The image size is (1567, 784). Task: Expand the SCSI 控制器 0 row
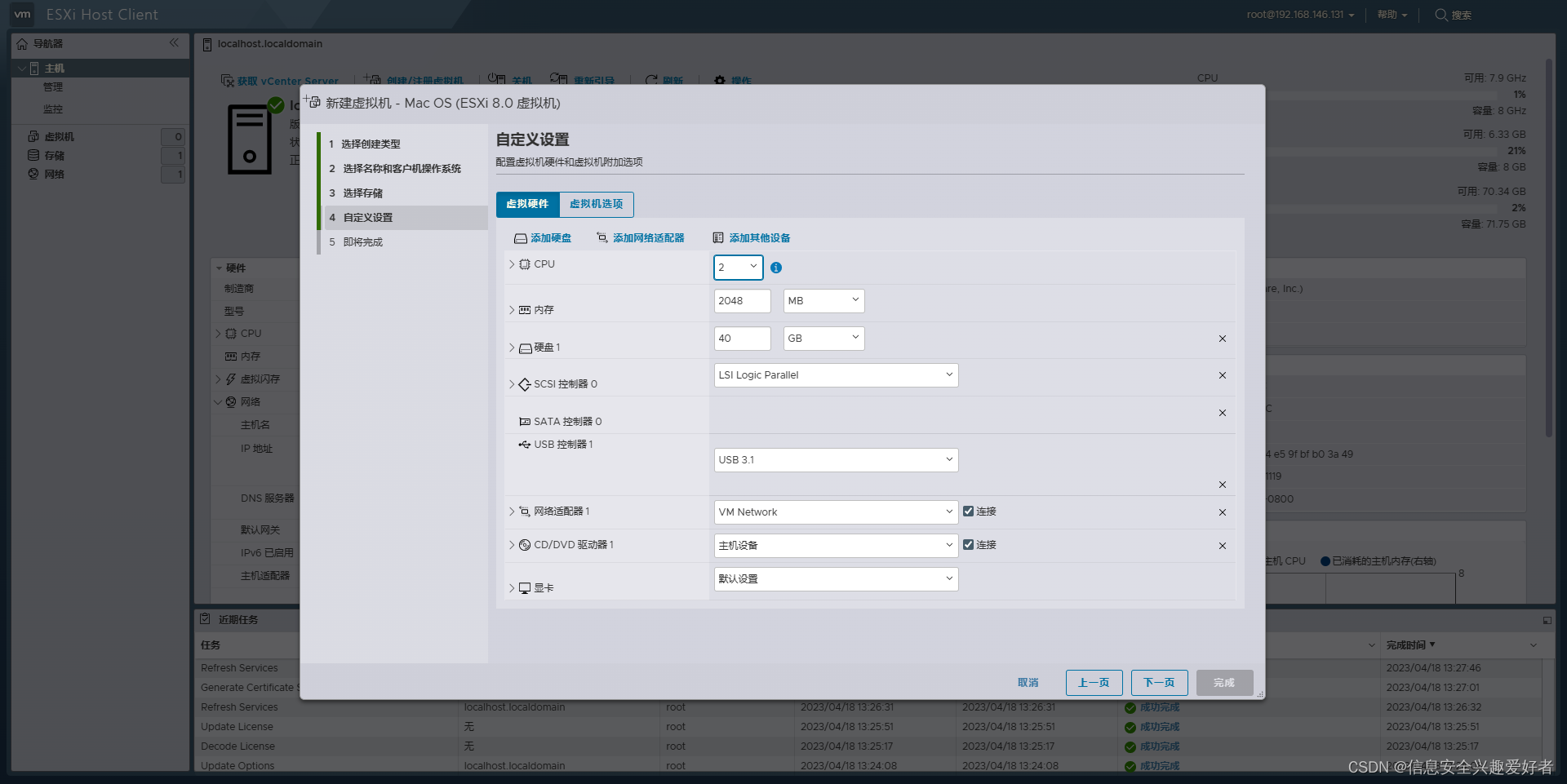click(512, 384)
